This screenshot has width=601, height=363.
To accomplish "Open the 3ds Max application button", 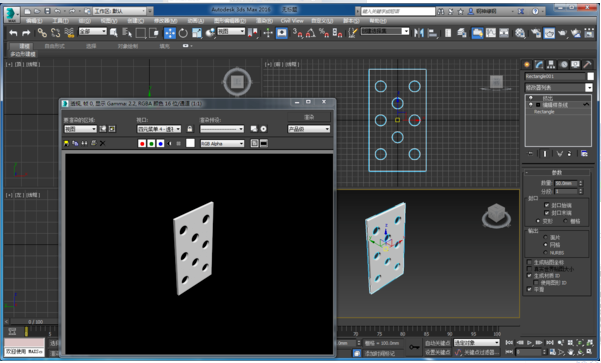I will point(12,15).
